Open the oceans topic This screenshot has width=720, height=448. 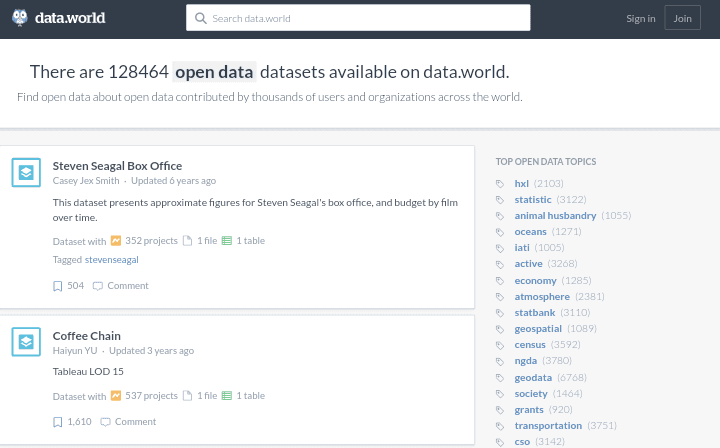pos(530,232)
